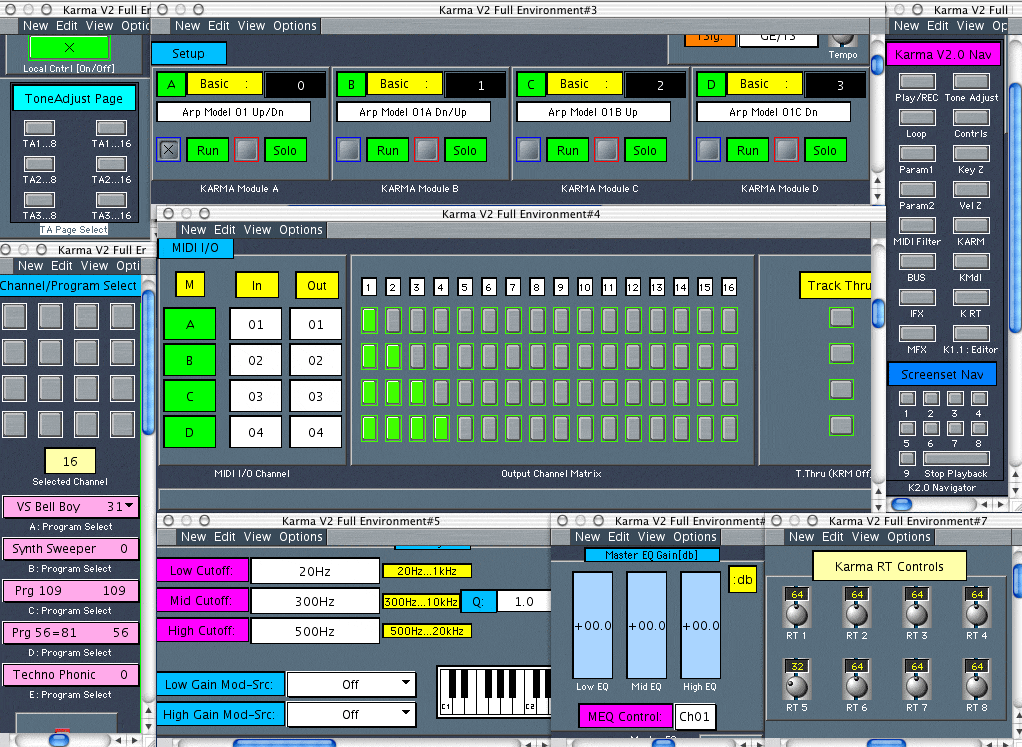
Task: Select the TA1...8 page button
Action: [x=39, y=128]
